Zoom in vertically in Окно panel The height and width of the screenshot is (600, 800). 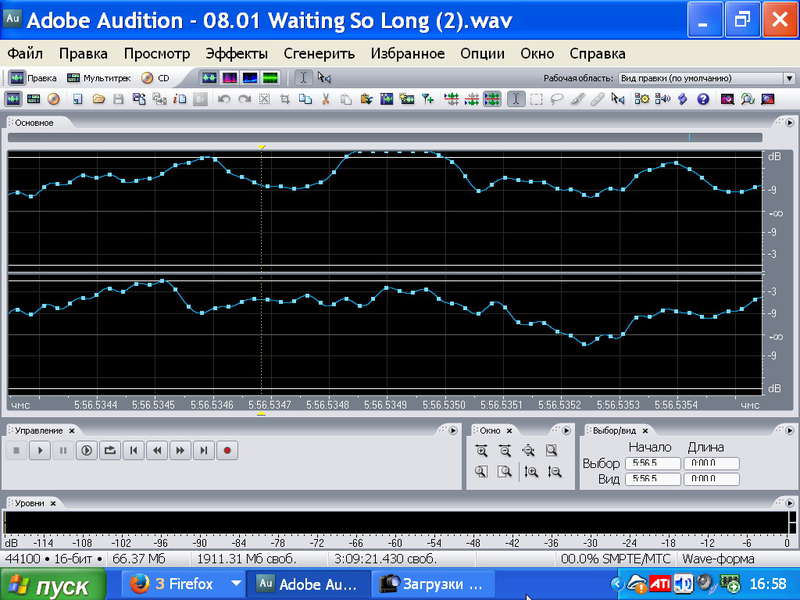[531, 472]
